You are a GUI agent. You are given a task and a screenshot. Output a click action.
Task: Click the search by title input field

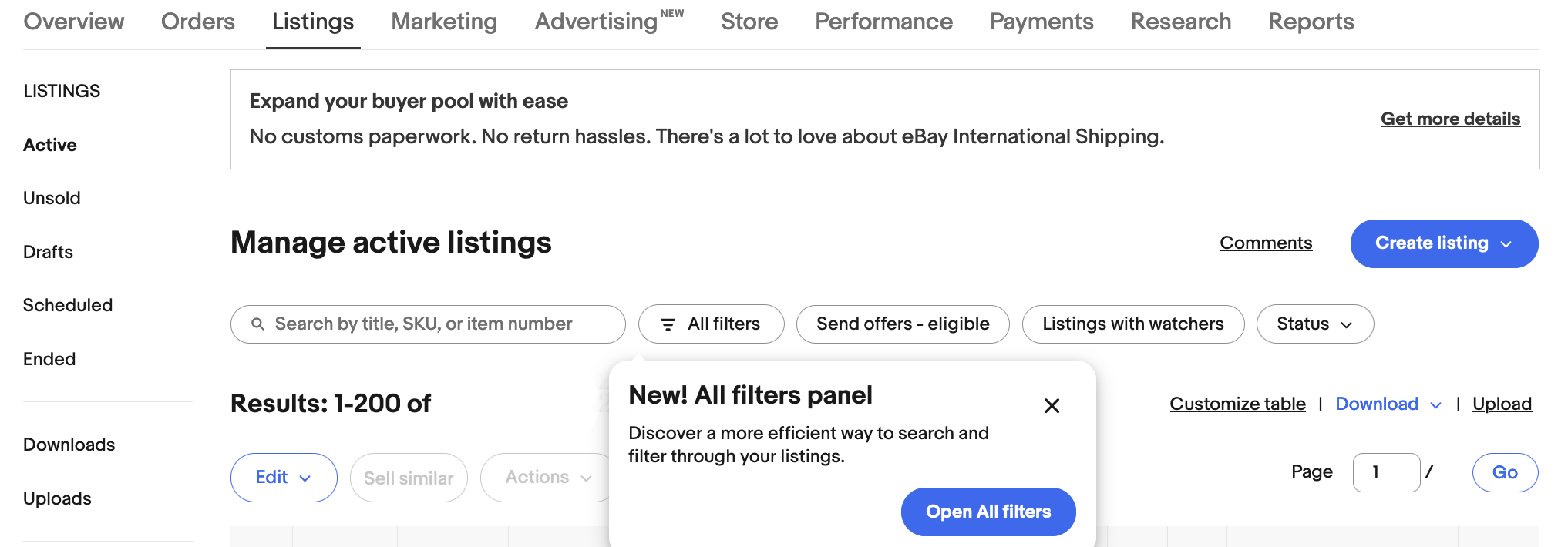pyautogui.click(x=439, y=324)
